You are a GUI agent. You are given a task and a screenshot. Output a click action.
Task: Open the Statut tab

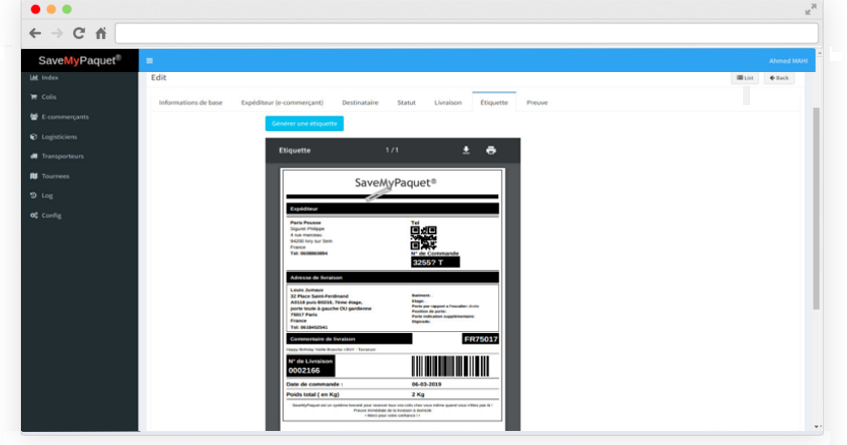tap(406, 103)
